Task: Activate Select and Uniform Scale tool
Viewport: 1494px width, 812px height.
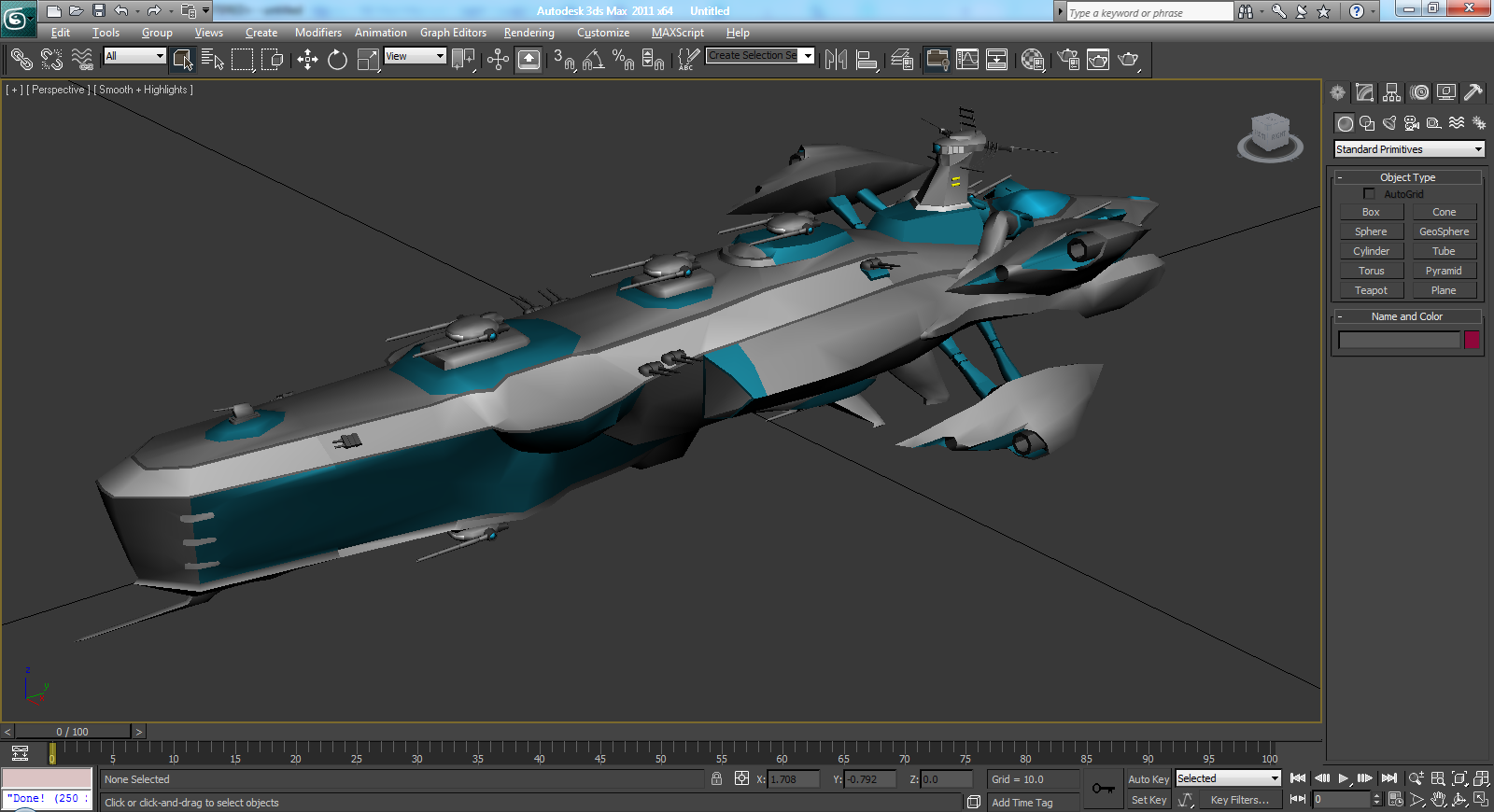Action: [368, 60]
